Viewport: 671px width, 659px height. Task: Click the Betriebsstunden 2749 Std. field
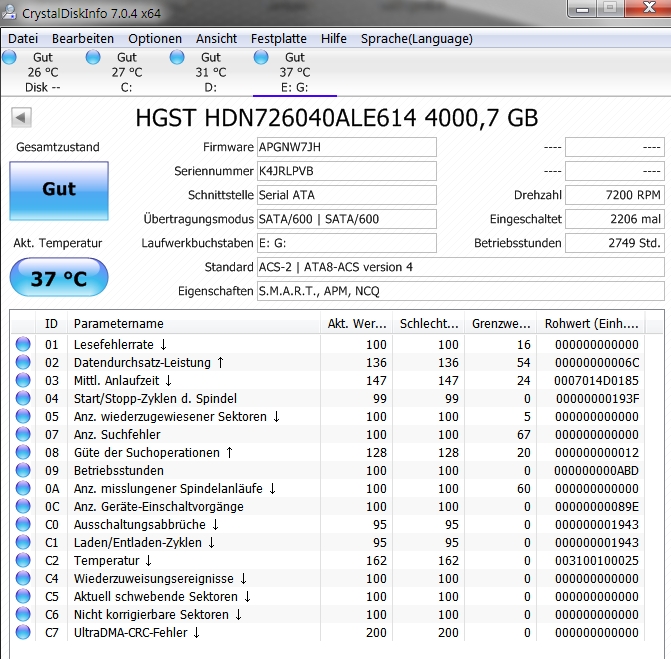[615, 243]
